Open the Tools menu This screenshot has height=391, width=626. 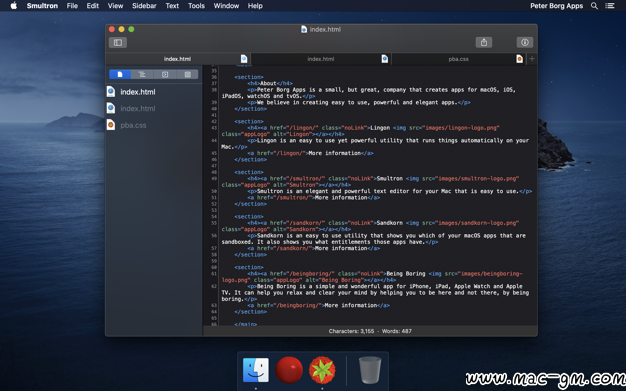click(196, 6)
